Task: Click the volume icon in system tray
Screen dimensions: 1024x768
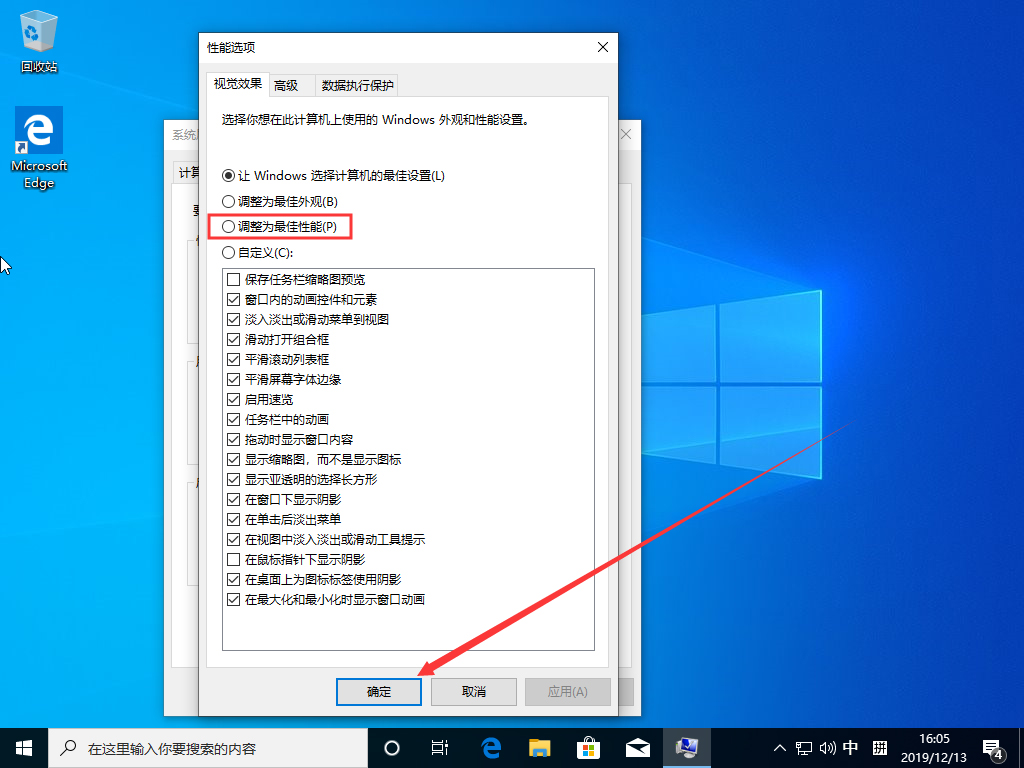Action: point(826,747)
